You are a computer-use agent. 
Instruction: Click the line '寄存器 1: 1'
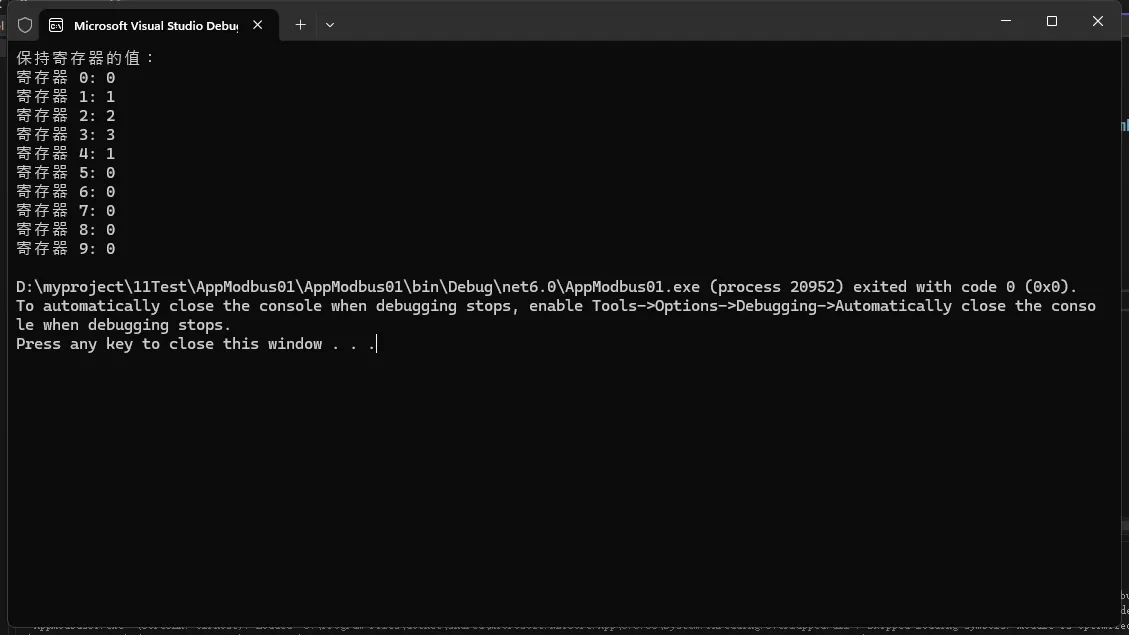[66, 96]
